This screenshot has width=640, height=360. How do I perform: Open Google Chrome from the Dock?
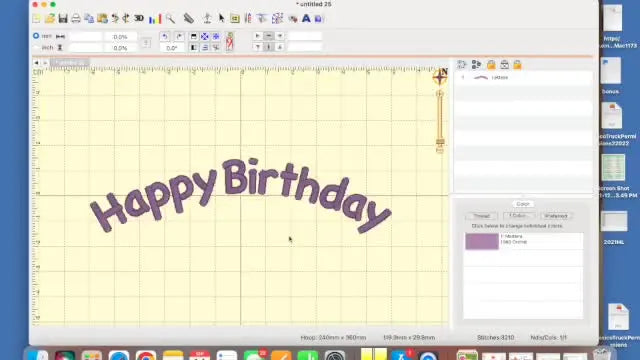click(146, 356)
